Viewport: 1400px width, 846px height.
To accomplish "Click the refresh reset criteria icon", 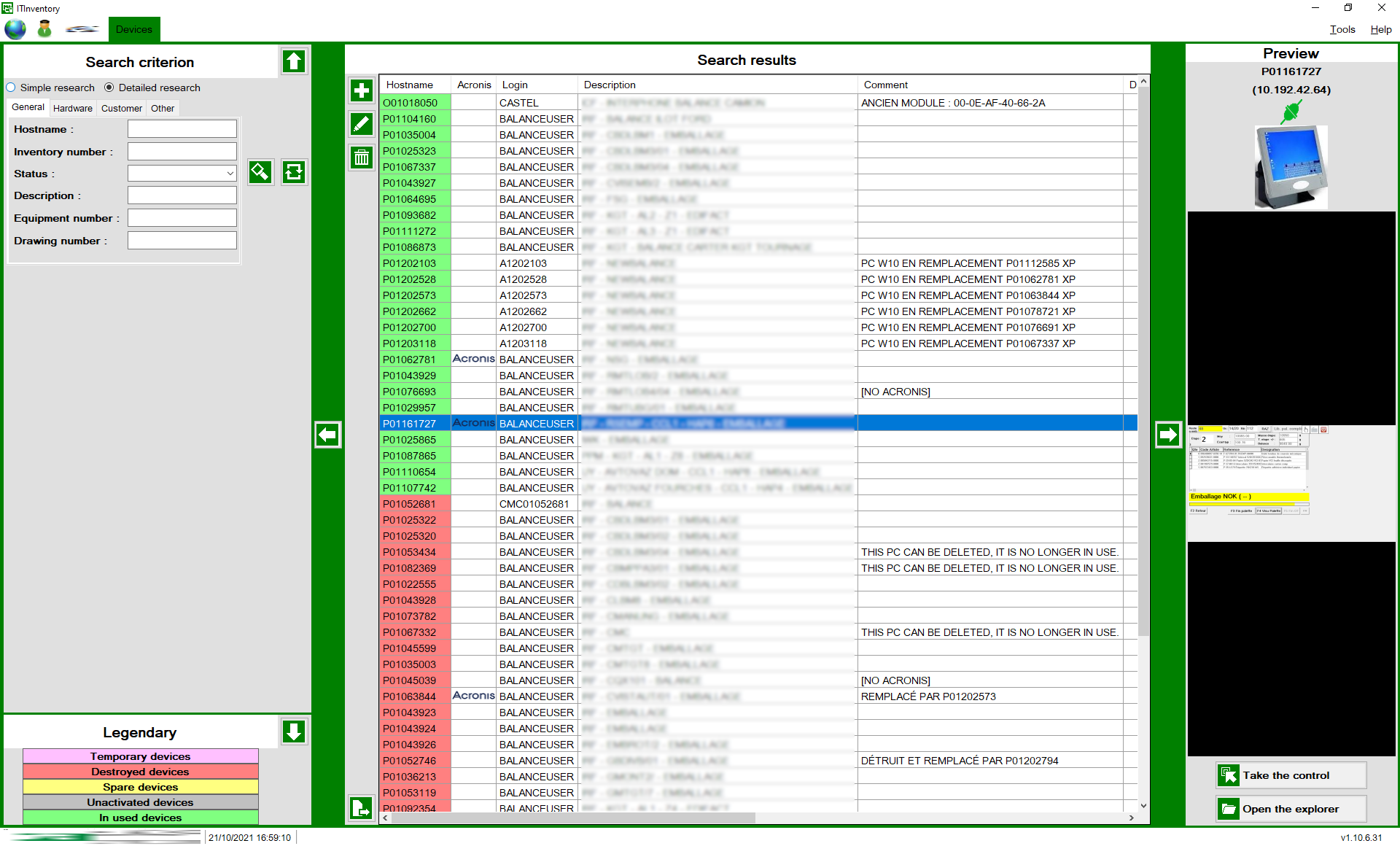I will [x=294, y=172].
